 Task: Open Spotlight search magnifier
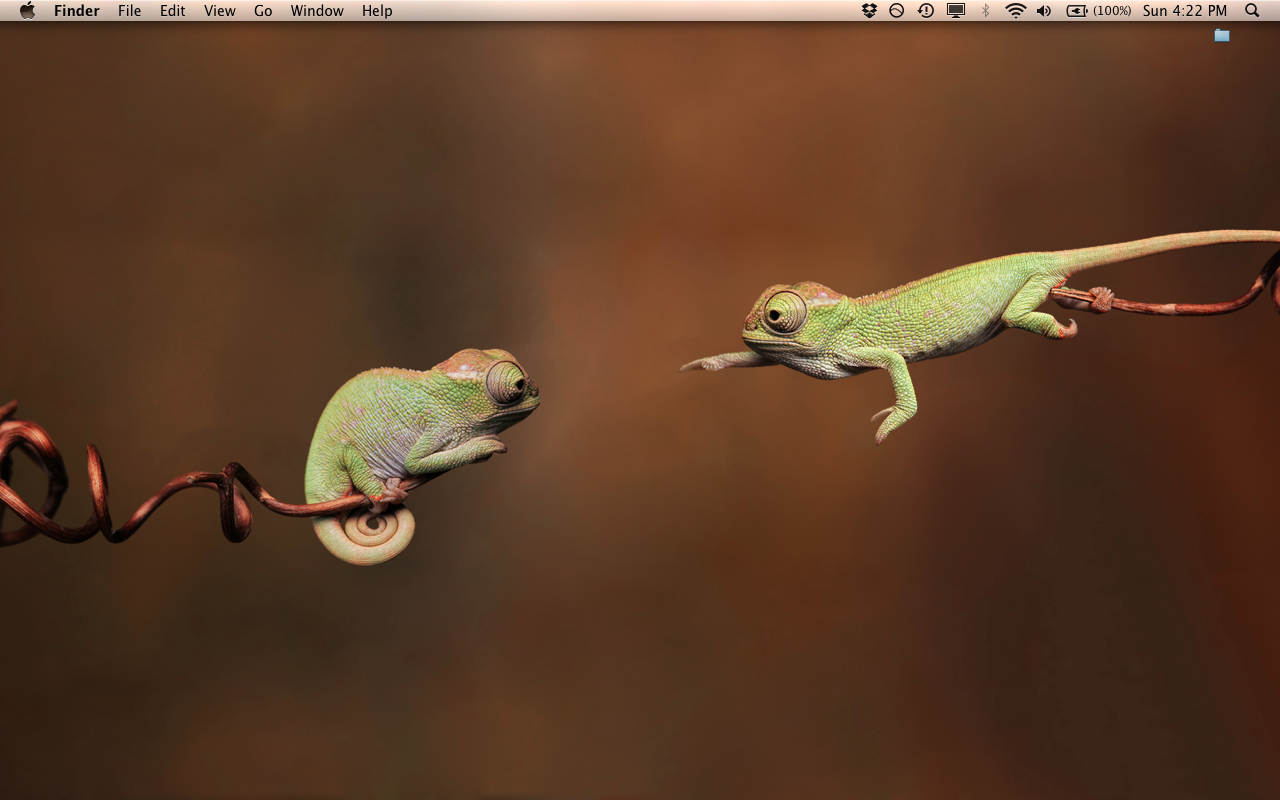pyautogui.click(x=1252, y=11)
